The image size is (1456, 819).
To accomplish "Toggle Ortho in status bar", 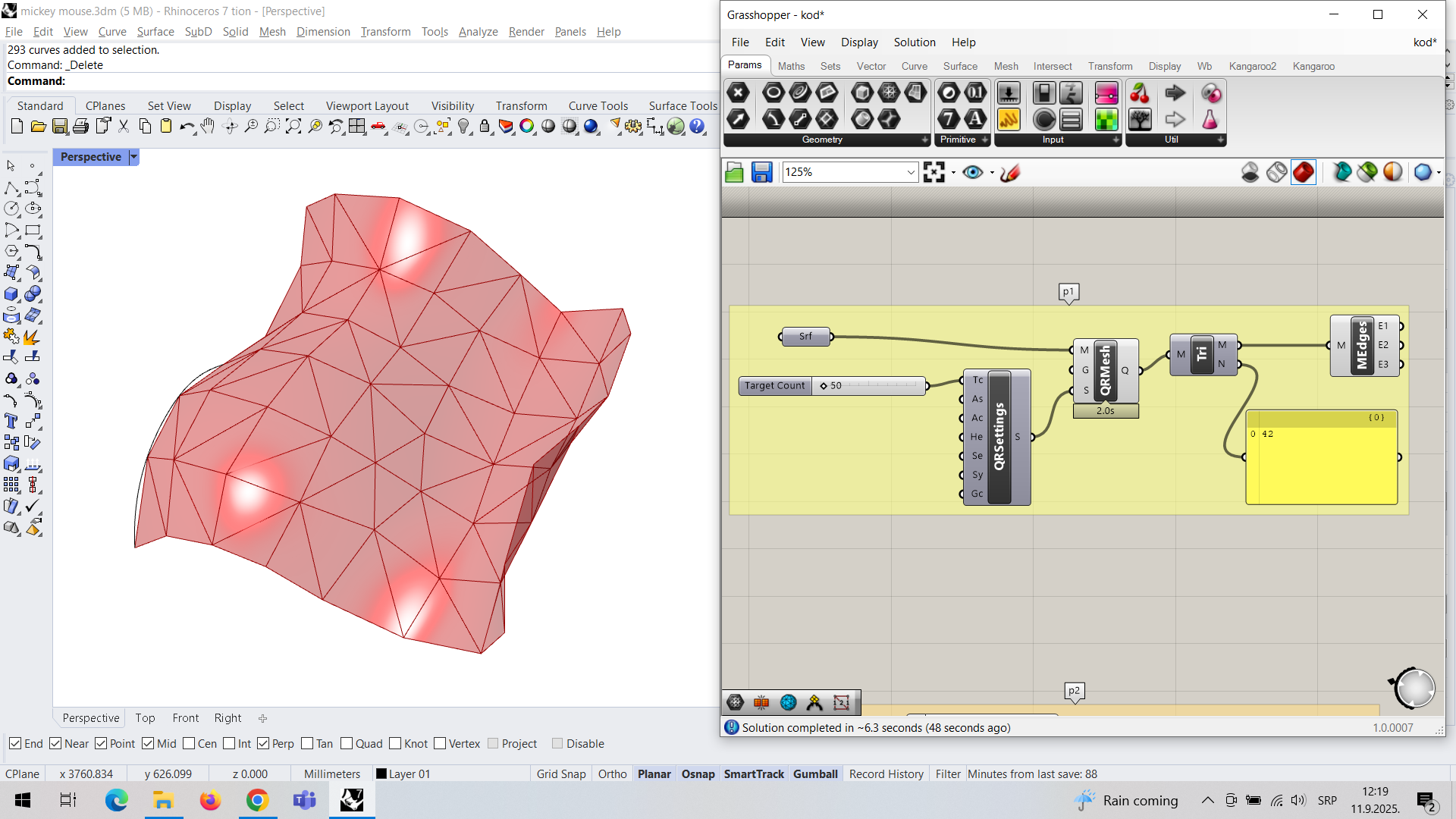I will coord(612,773).
